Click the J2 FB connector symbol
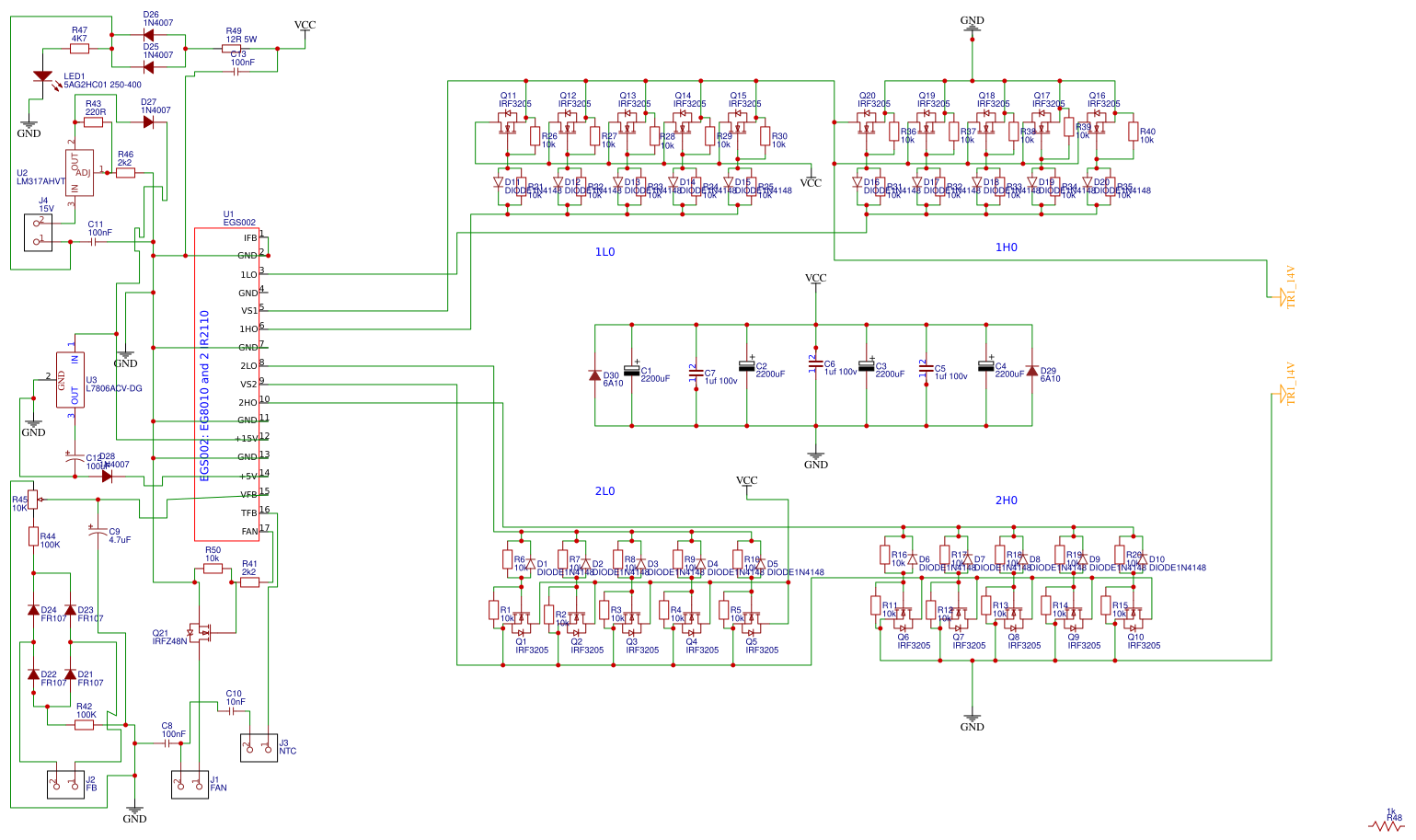The image size is (1416, 840). (65, 784)
